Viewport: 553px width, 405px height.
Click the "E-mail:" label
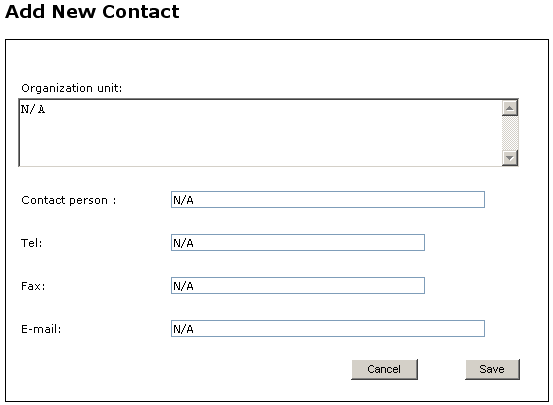tap(41, 329)
